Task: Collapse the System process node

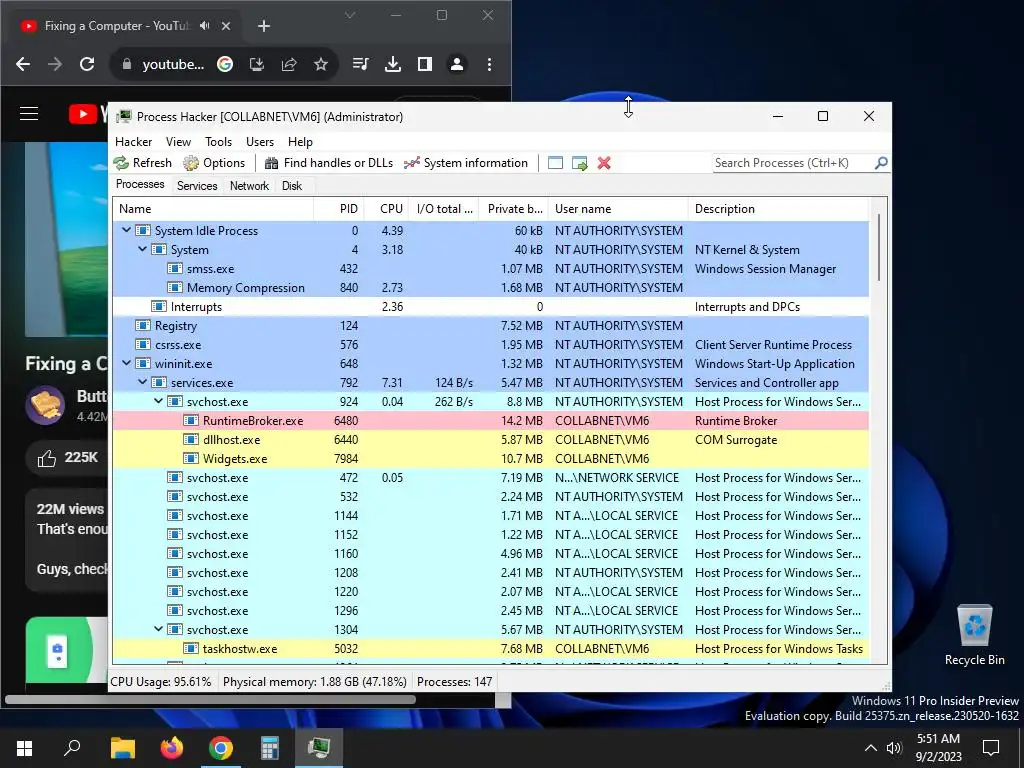Action: (x=142, y=249)
